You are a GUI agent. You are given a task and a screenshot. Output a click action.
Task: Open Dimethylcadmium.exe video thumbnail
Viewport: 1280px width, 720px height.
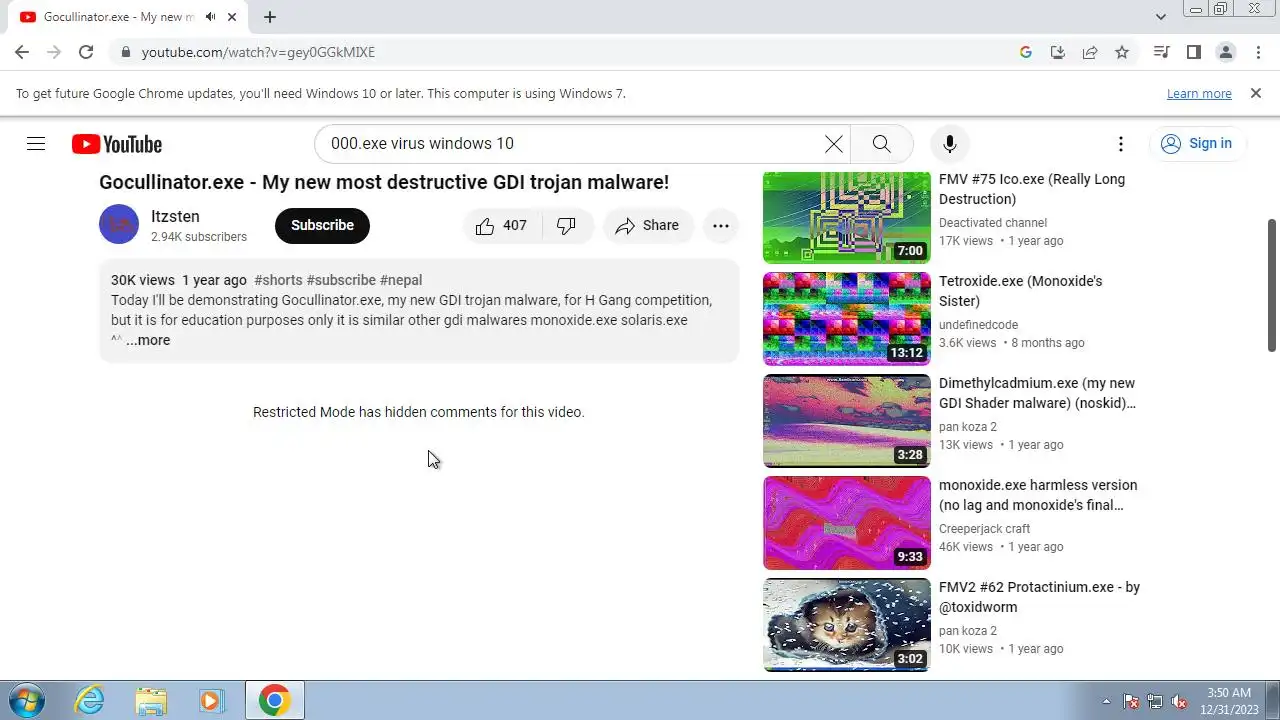pyautogui.click(x=846, y=421)
